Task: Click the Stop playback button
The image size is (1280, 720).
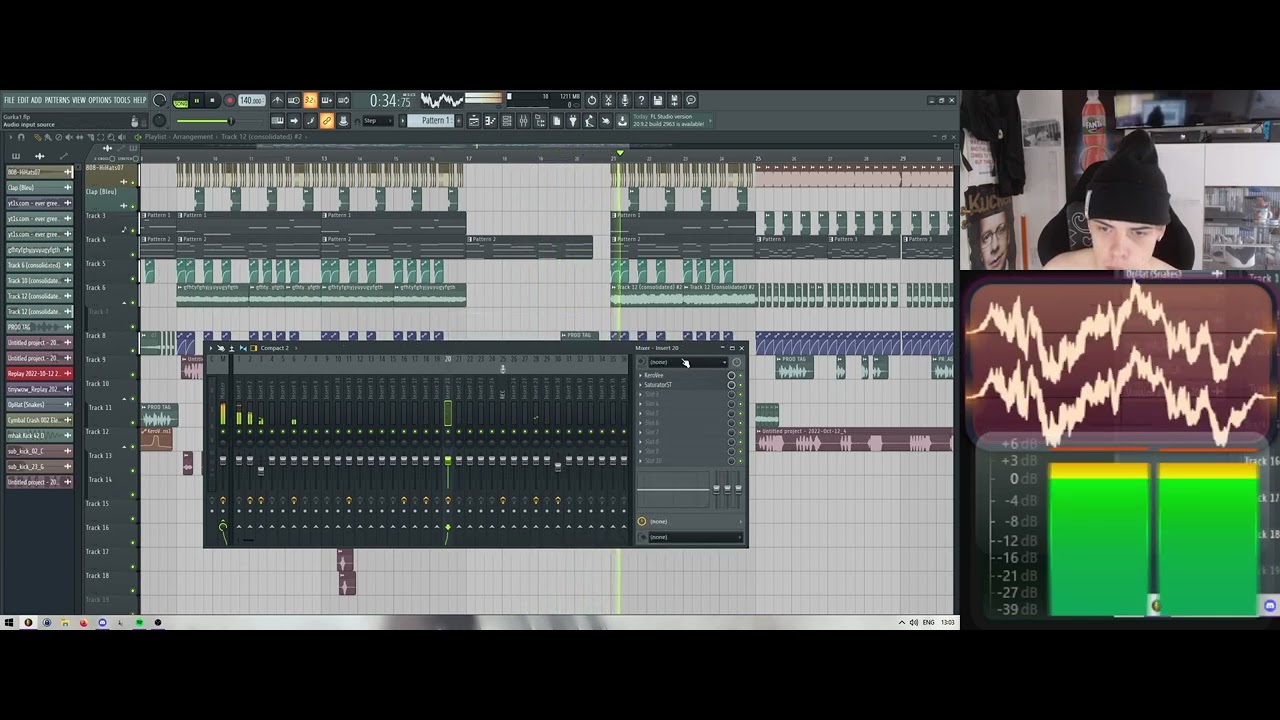Action: pyautogui.click(x=212, y=100)
